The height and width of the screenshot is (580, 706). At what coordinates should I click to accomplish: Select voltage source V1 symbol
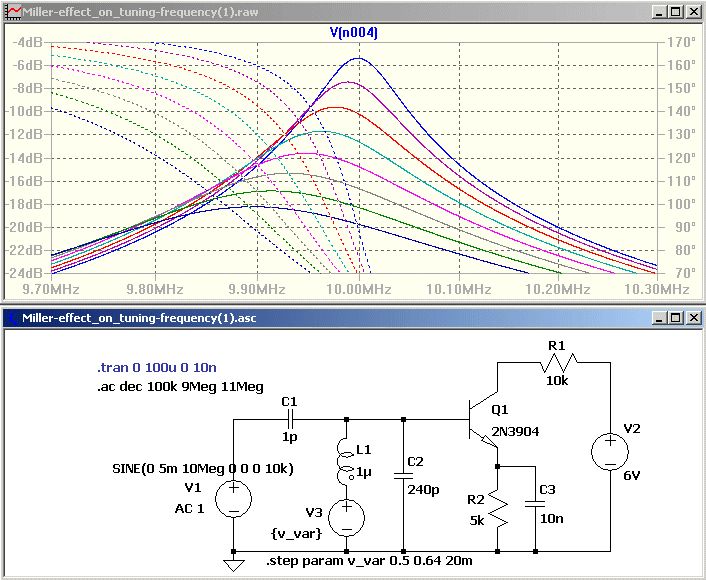point(233,498)
